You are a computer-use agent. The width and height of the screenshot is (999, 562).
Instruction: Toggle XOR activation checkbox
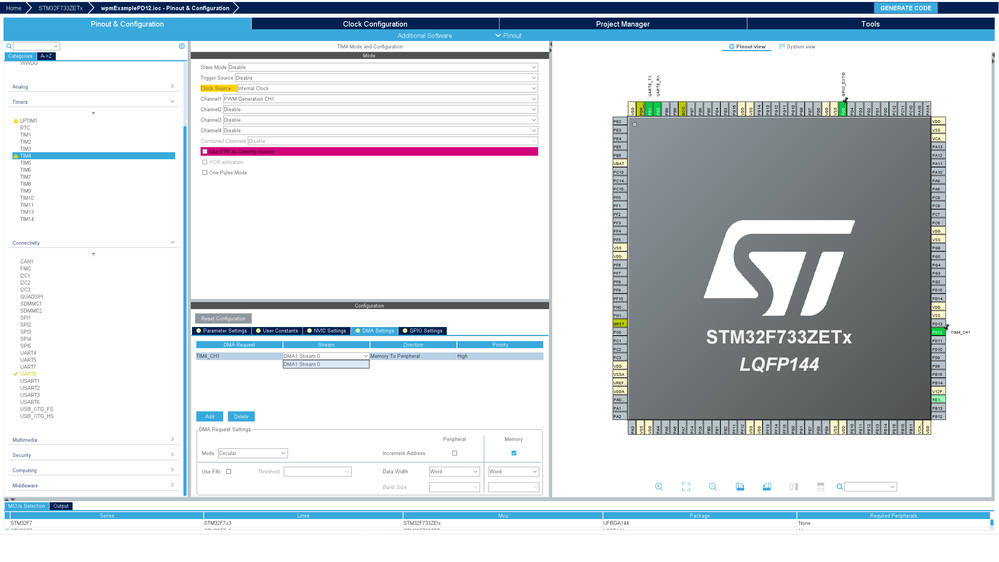coord(205,162)
